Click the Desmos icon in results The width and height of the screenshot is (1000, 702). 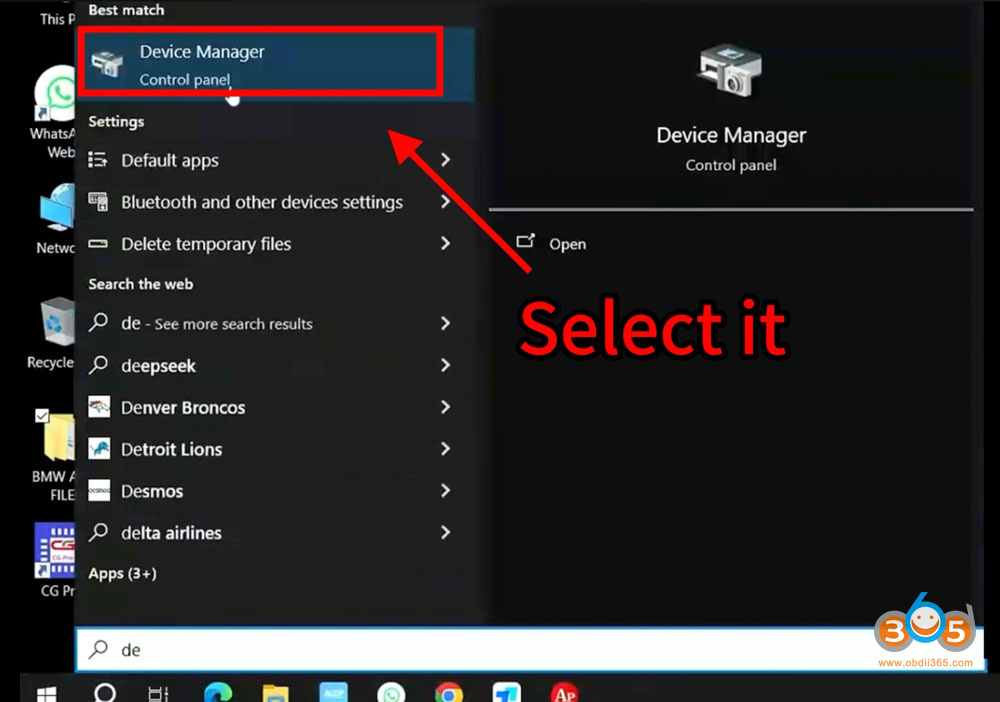(99, 491)
